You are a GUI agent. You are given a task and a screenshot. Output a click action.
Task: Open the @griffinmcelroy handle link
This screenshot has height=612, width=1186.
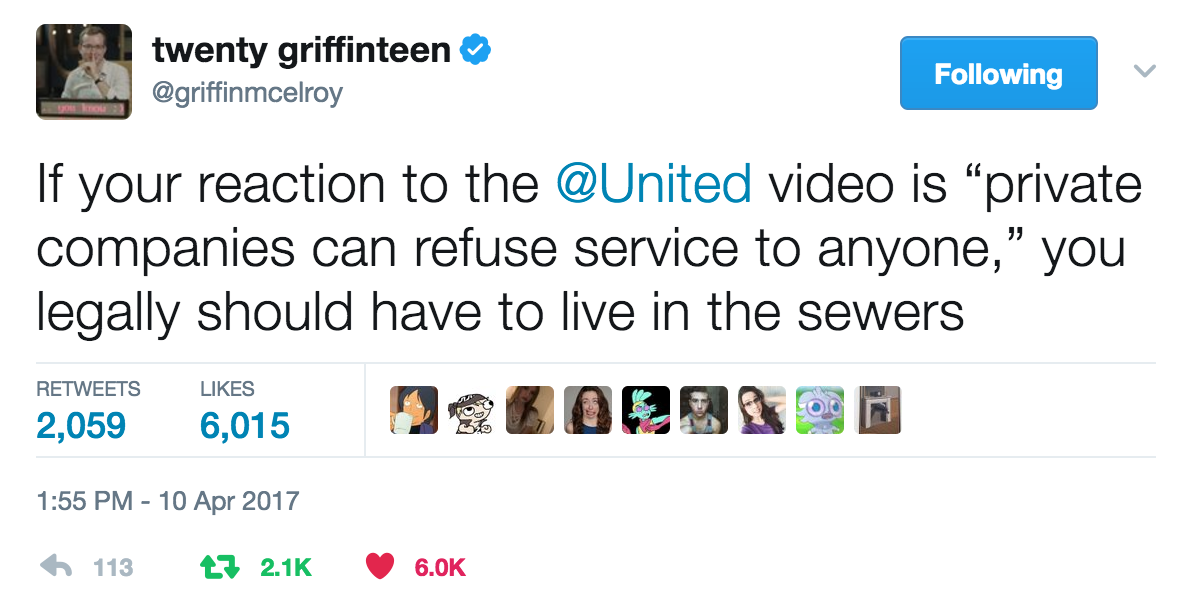tap(247, 94)
